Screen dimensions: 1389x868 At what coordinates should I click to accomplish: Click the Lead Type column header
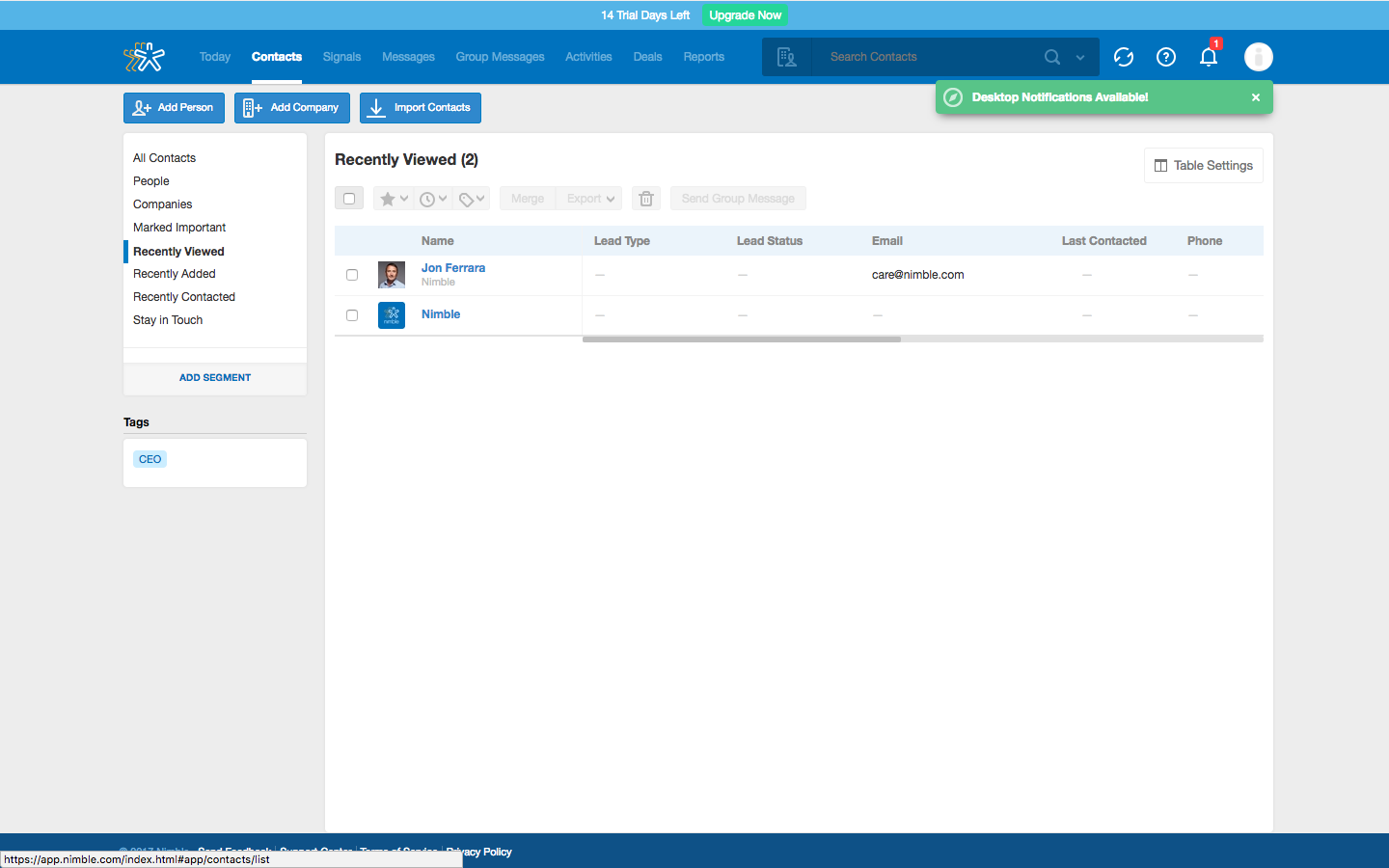622,241
